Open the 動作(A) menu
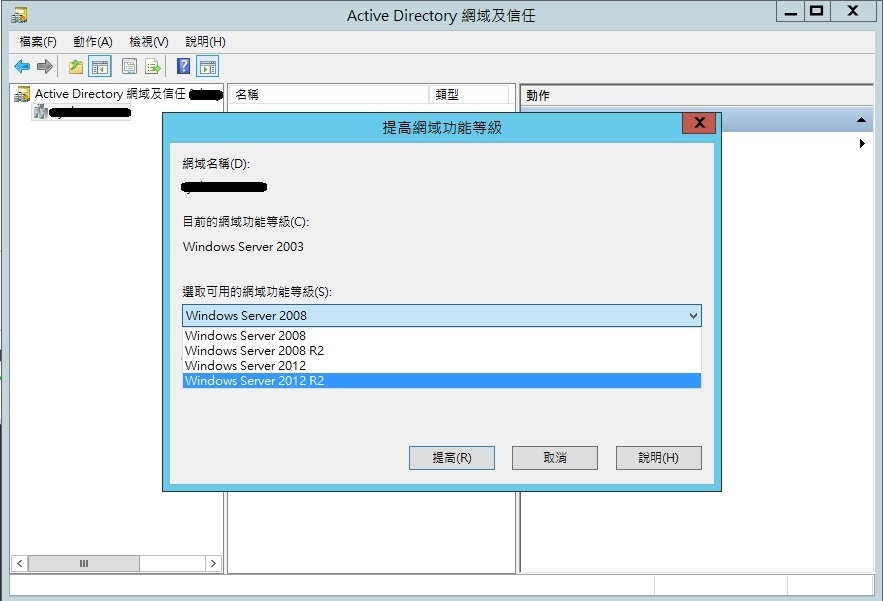Image resolution: width=883 pixels, height=601 pixels. pyautogui.click(x=93, y=42)
